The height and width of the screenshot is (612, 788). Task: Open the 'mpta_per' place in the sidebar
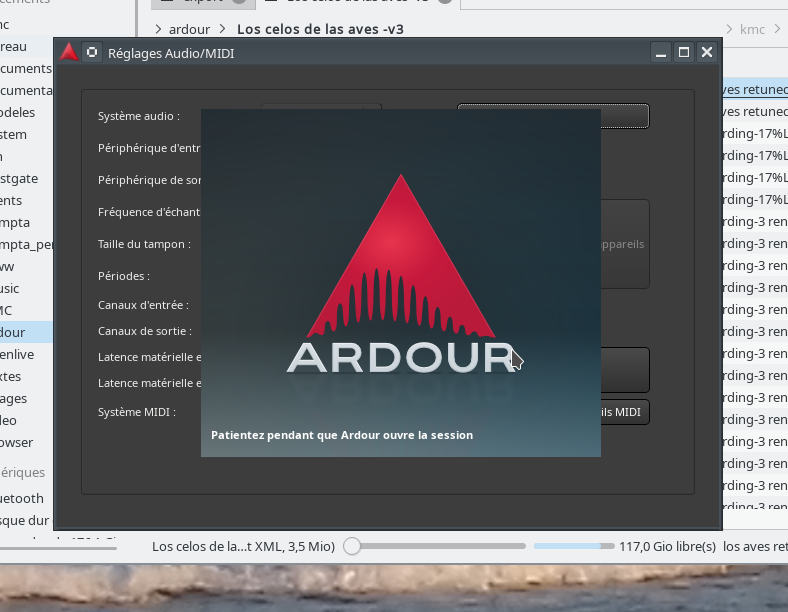click(26, 245)
